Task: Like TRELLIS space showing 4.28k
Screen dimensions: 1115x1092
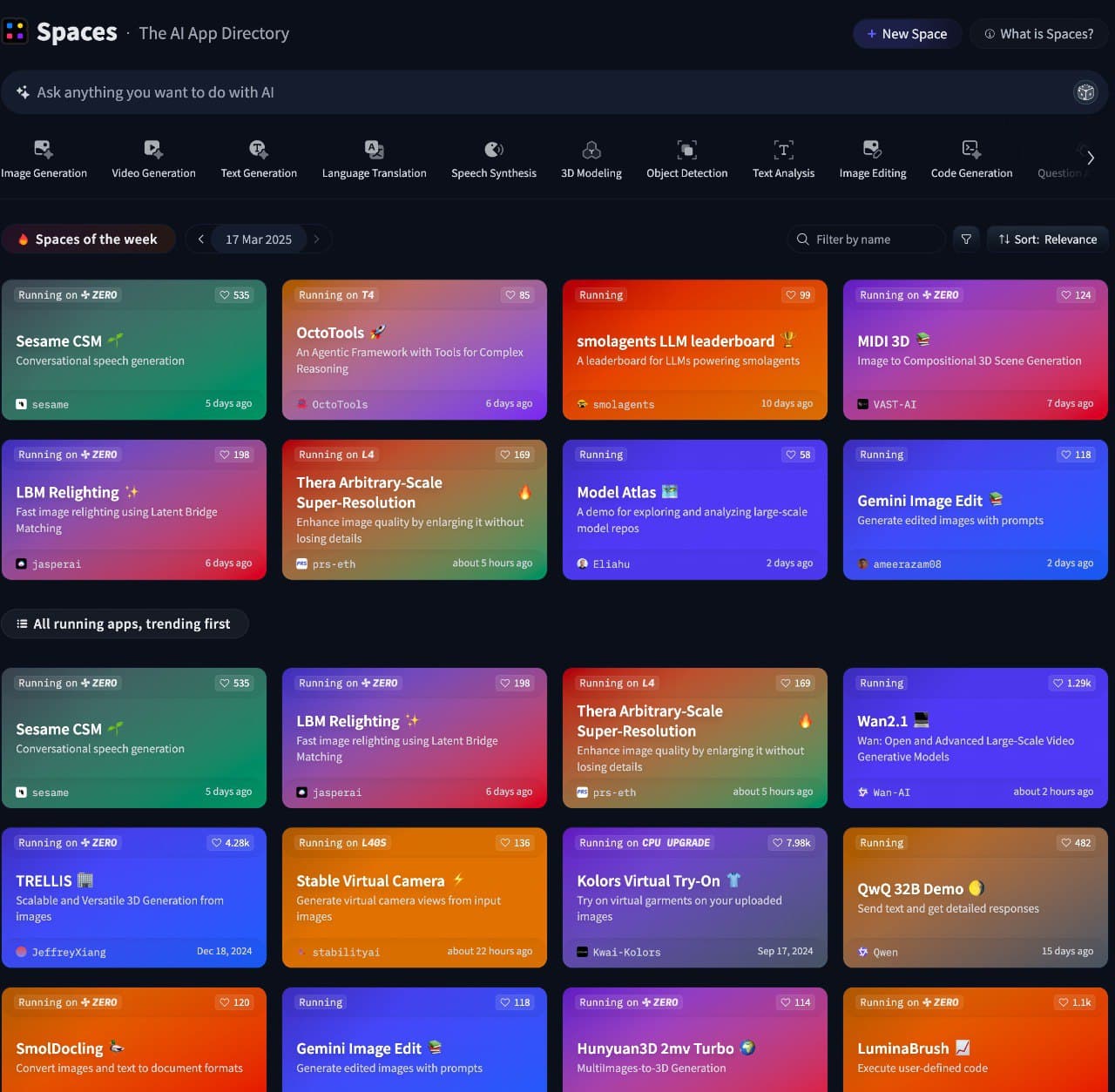Action: (x=230, y=843)
